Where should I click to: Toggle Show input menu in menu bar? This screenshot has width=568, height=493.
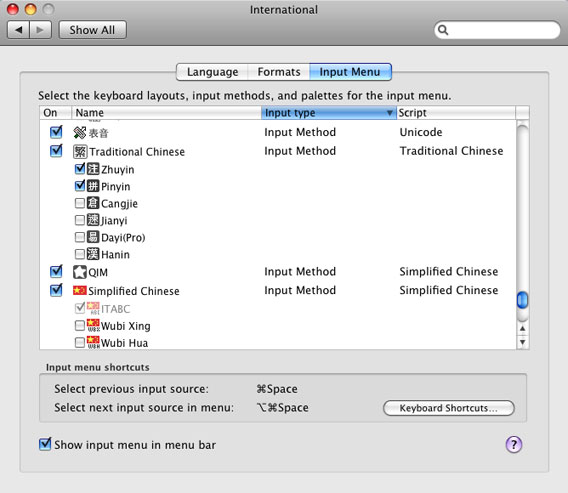[45, 444]
